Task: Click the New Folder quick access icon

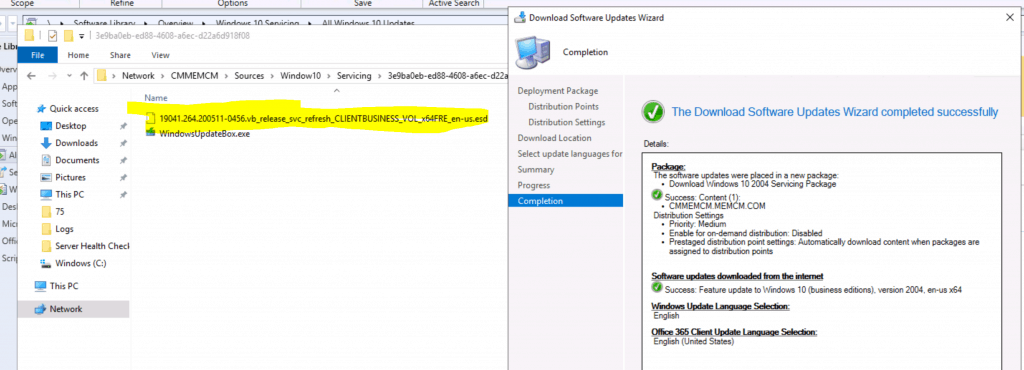Action: pos(68,35)
